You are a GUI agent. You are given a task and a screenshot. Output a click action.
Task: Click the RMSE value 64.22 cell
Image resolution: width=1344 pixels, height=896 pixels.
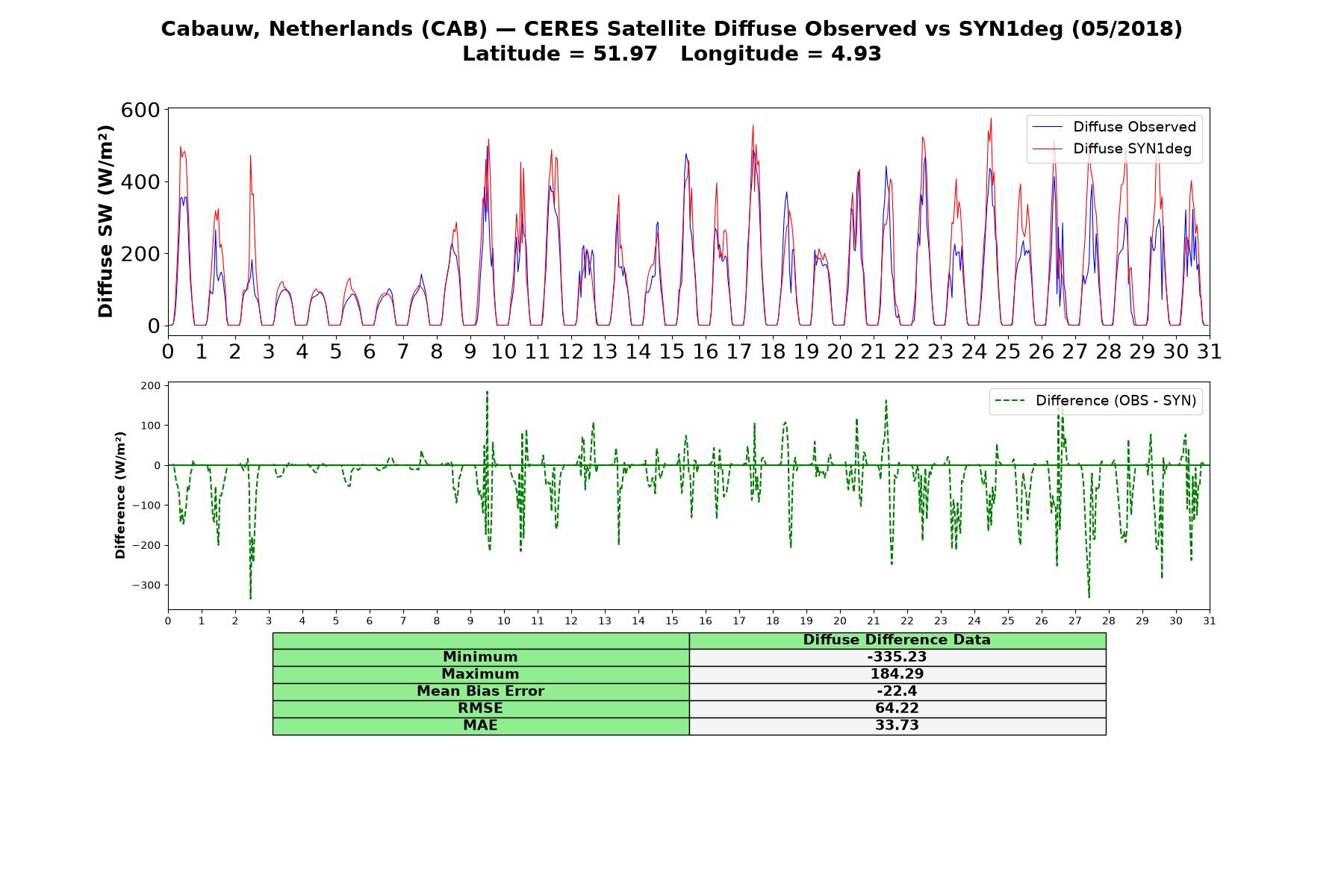(897, 709)
